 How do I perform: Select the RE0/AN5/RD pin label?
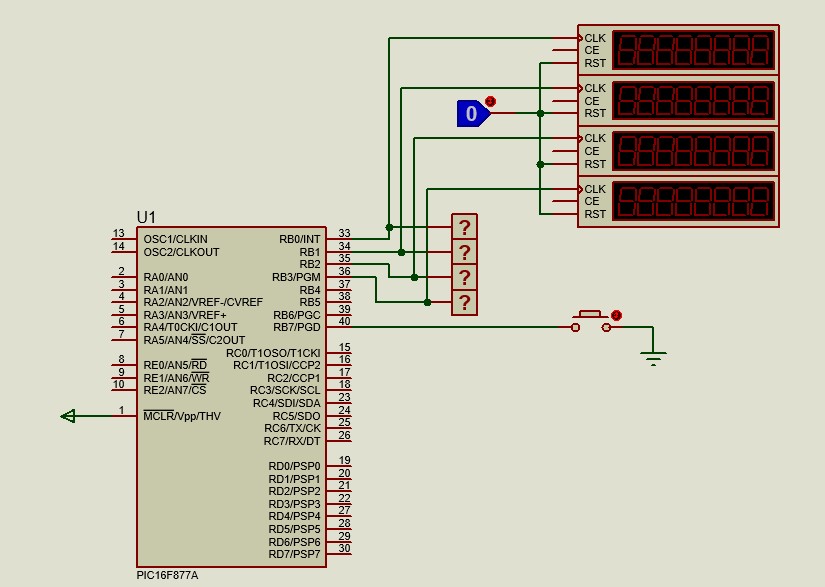pyautogui.click(x=175, y=365)
